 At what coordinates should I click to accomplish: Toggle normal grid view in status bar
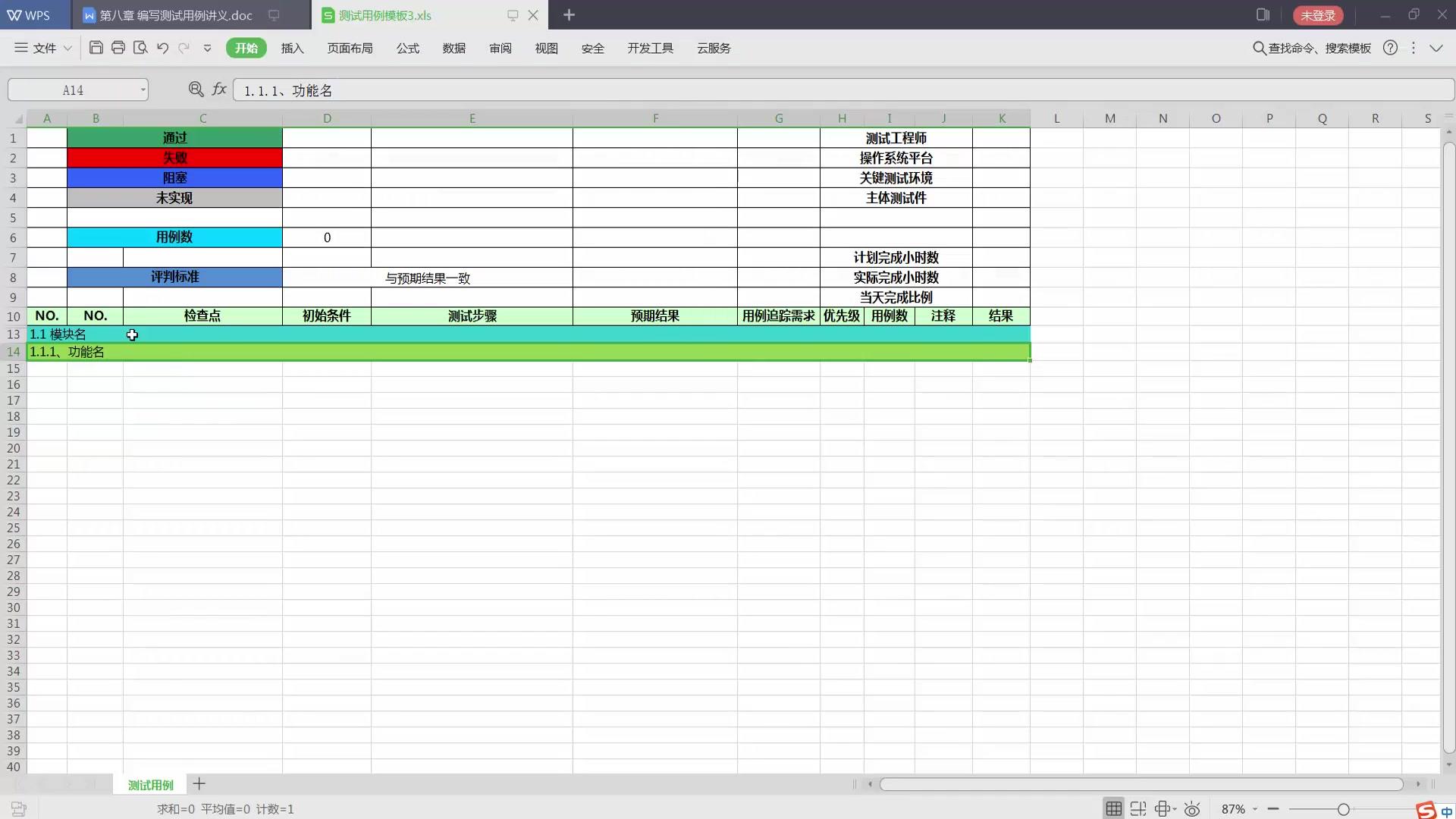coord(1113,809)
